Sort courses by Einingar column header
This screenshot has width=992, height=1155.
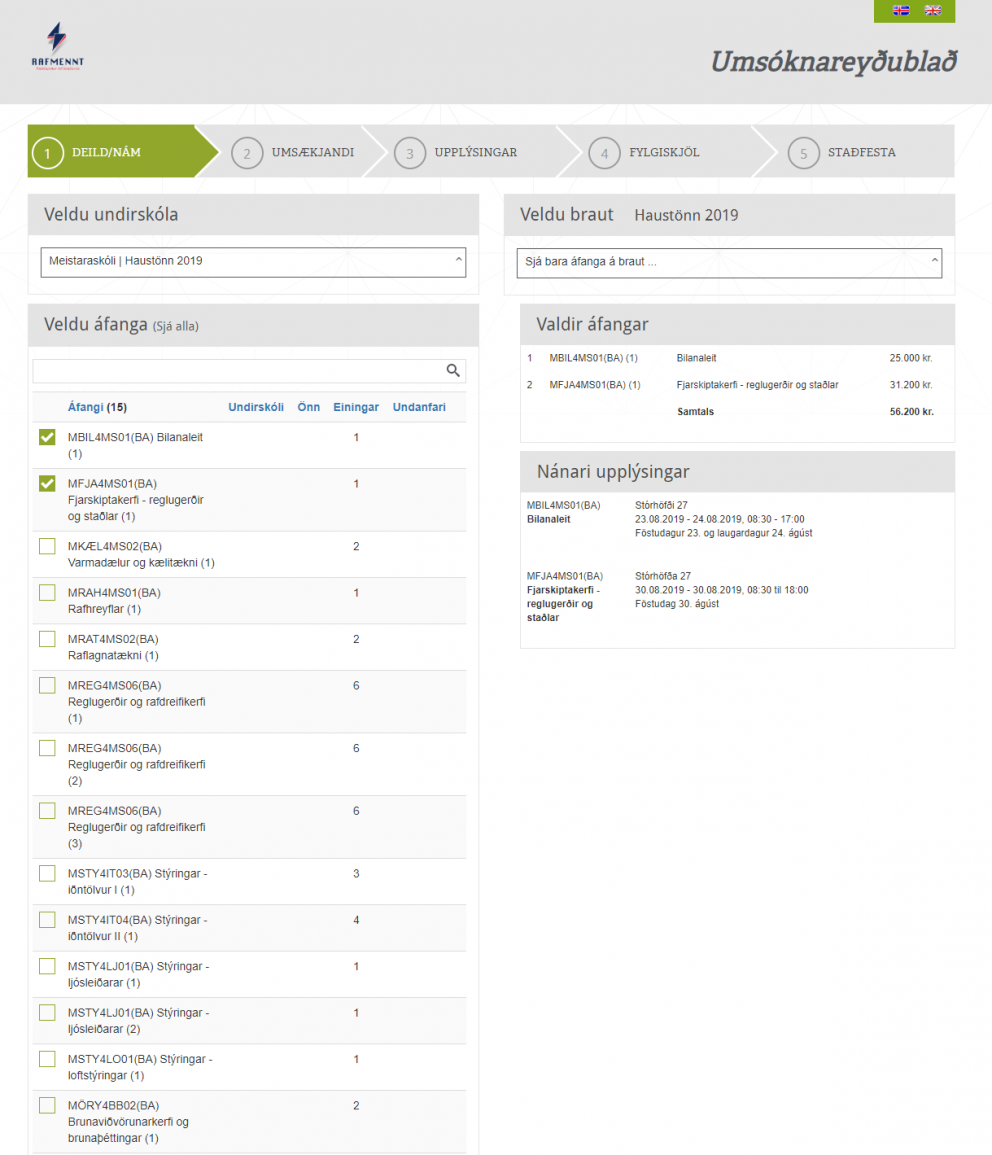(x=356, y=407)
